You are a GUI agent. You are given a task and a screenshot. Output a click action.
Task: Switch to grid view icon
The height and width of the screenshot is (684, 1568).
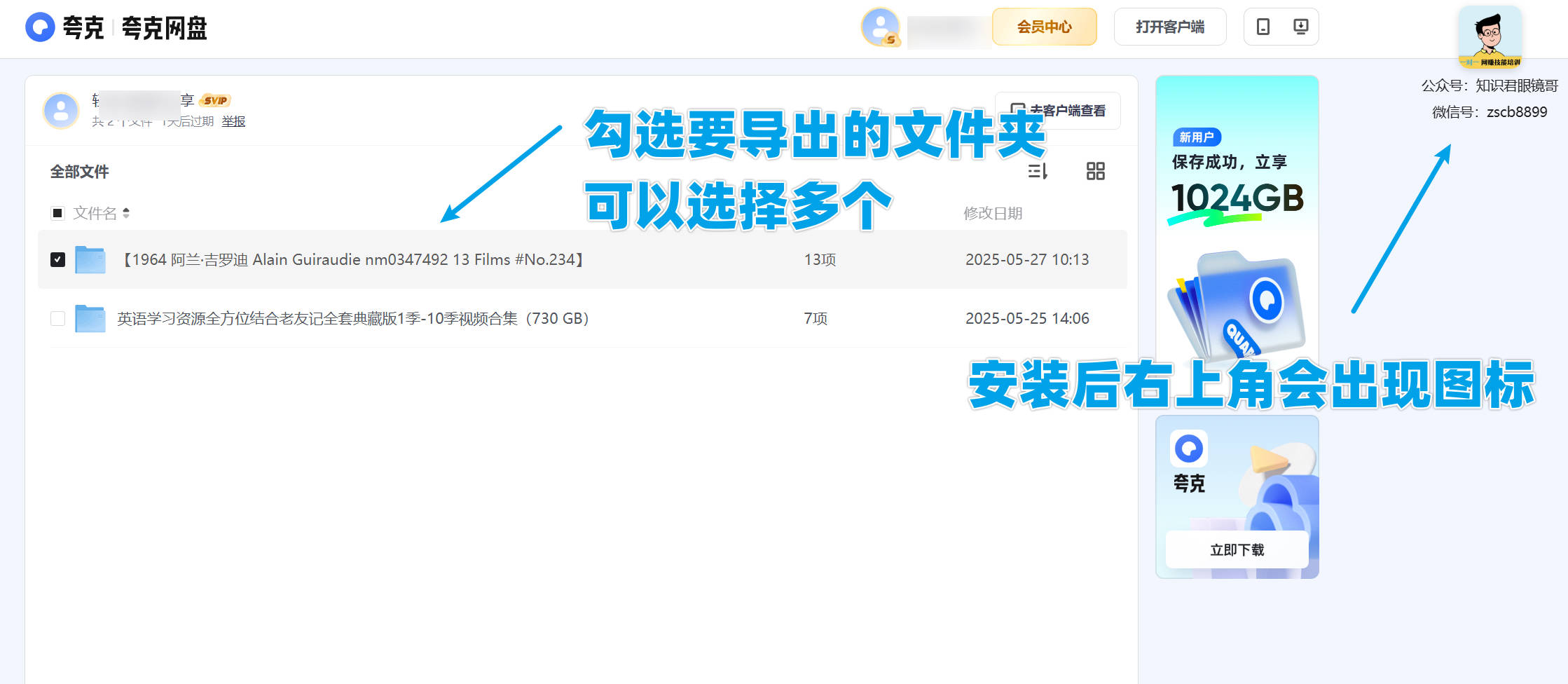pos(1095,171)
